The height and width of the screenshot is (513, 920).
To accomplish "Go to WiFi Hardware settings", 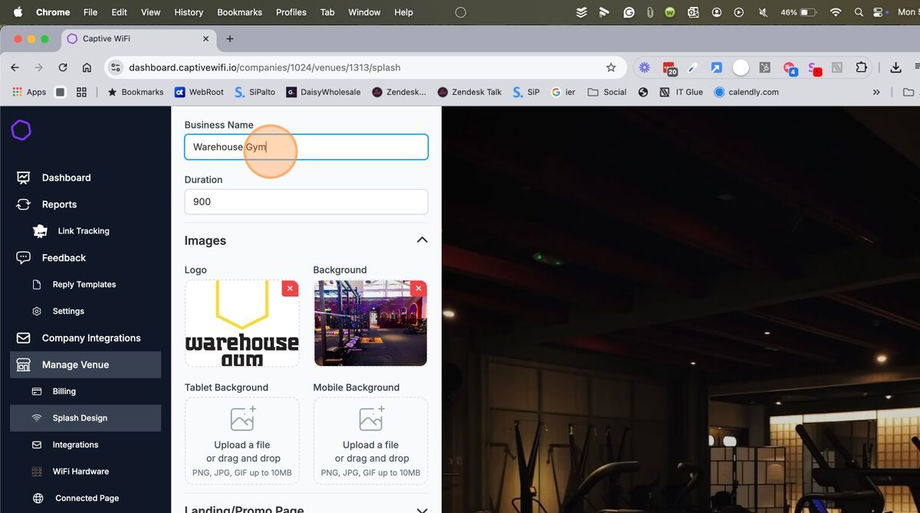I will point(82,471).
